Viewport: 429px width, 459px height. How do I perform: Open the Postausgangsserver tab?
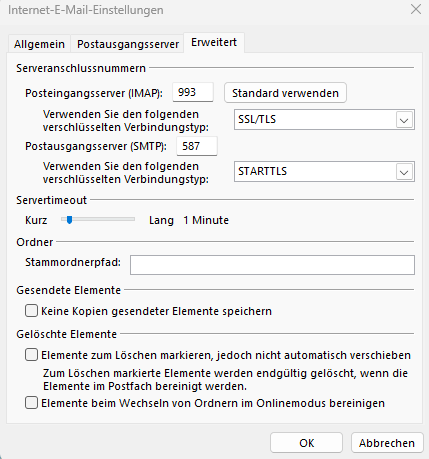coord(128,44)
